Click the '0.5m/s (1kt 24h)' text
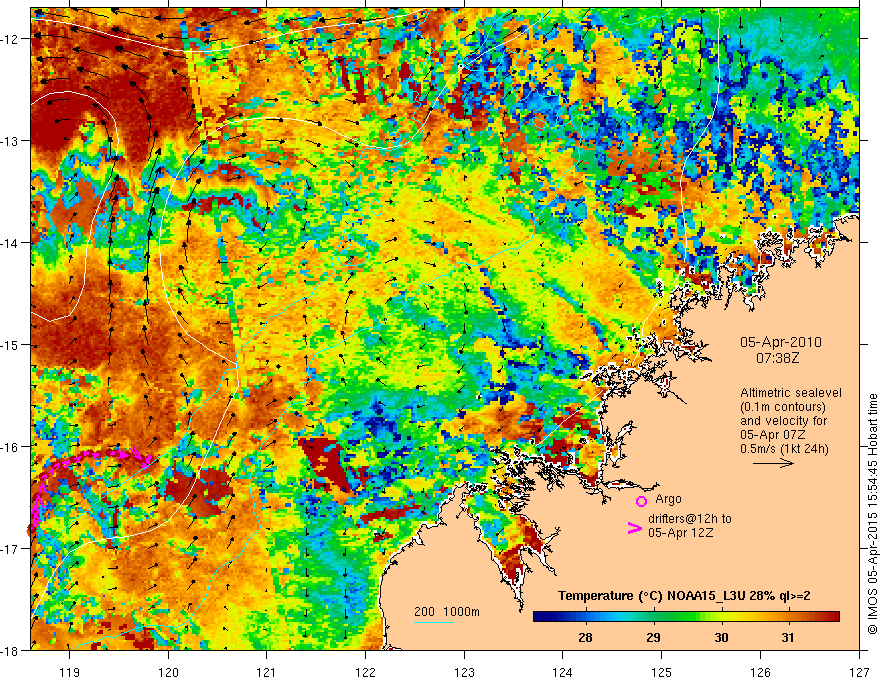The image size is (880, 680). 784,448
